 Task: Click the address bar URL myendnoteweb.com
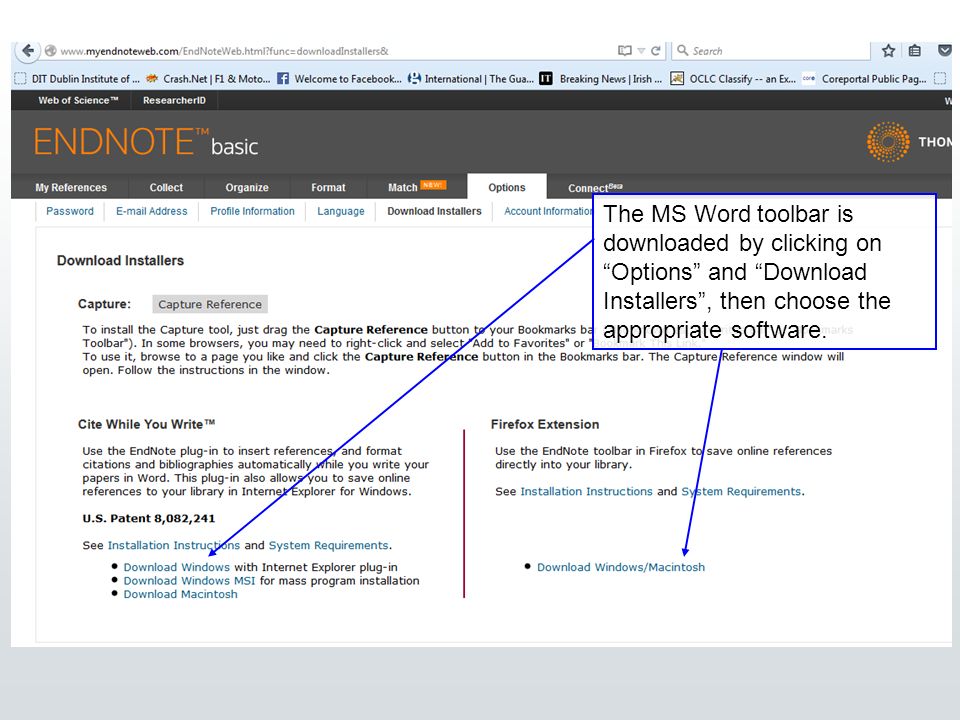(x=225, y=51)
